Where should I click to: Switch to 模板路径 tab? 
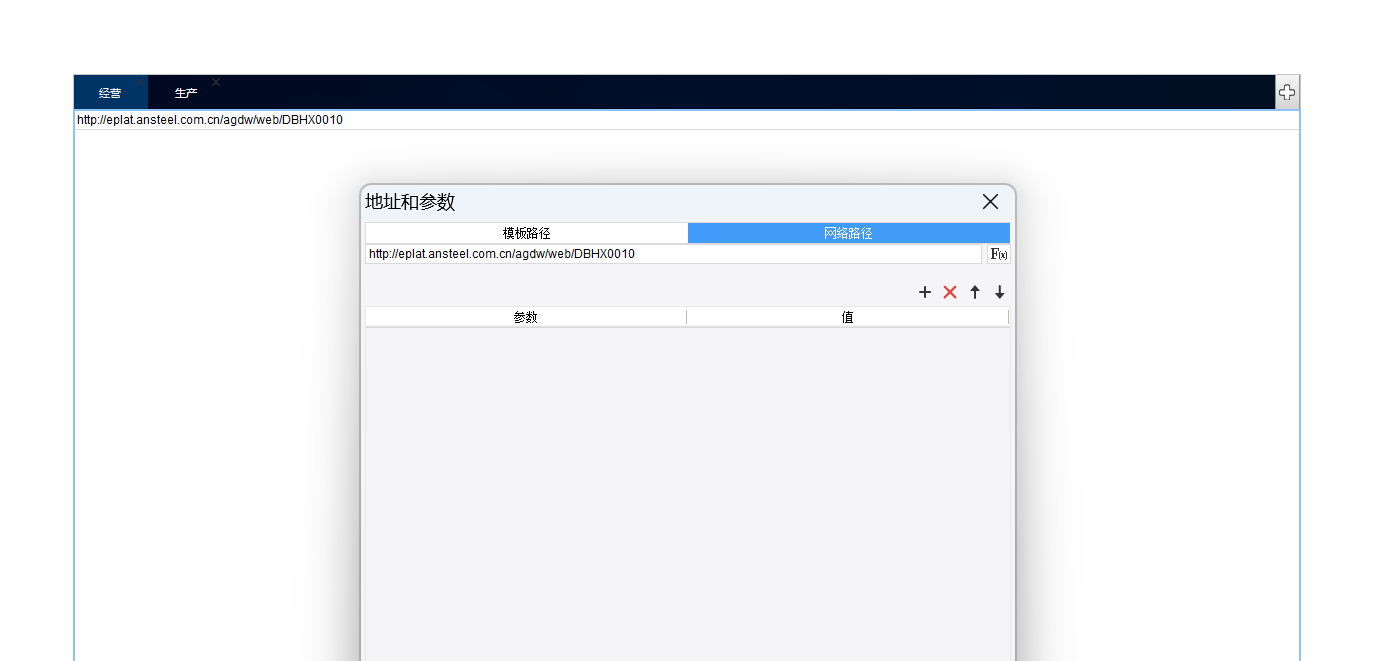(527, 233)
